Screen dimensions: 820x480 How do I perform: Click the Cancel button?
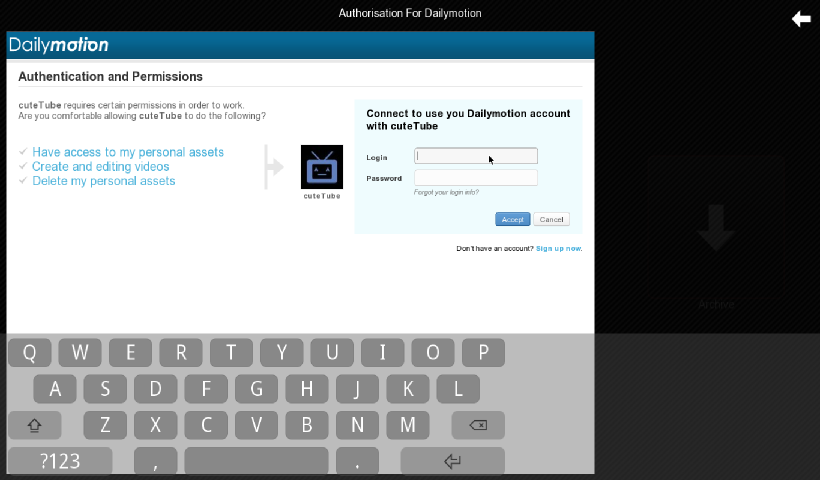coord(550,219)
